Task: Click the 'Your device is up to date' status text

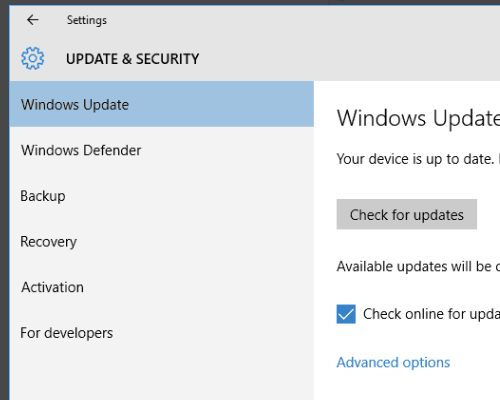Action: tap(415, 159)
